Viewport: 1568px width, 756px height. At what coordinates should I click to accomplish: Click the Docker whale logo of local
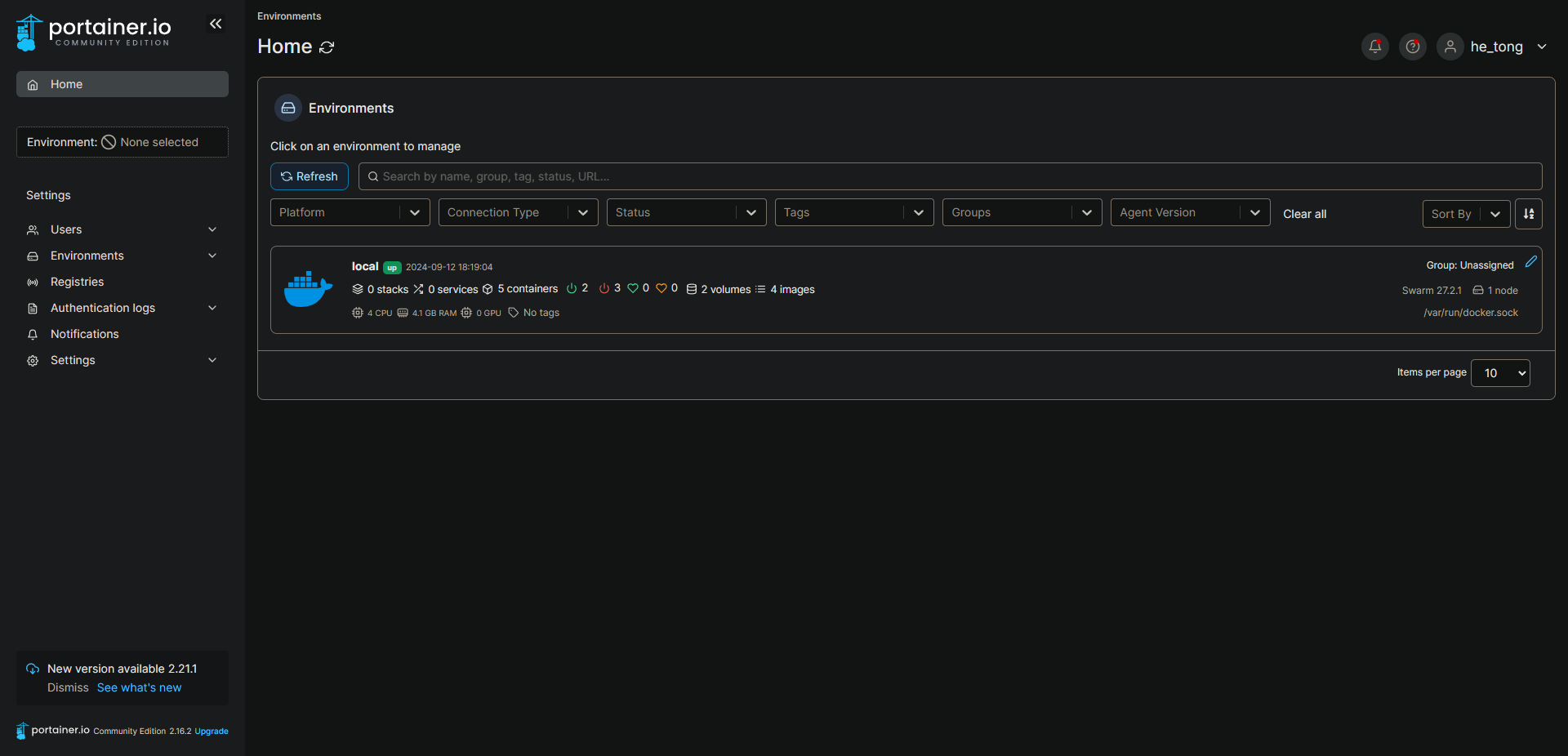308,289
